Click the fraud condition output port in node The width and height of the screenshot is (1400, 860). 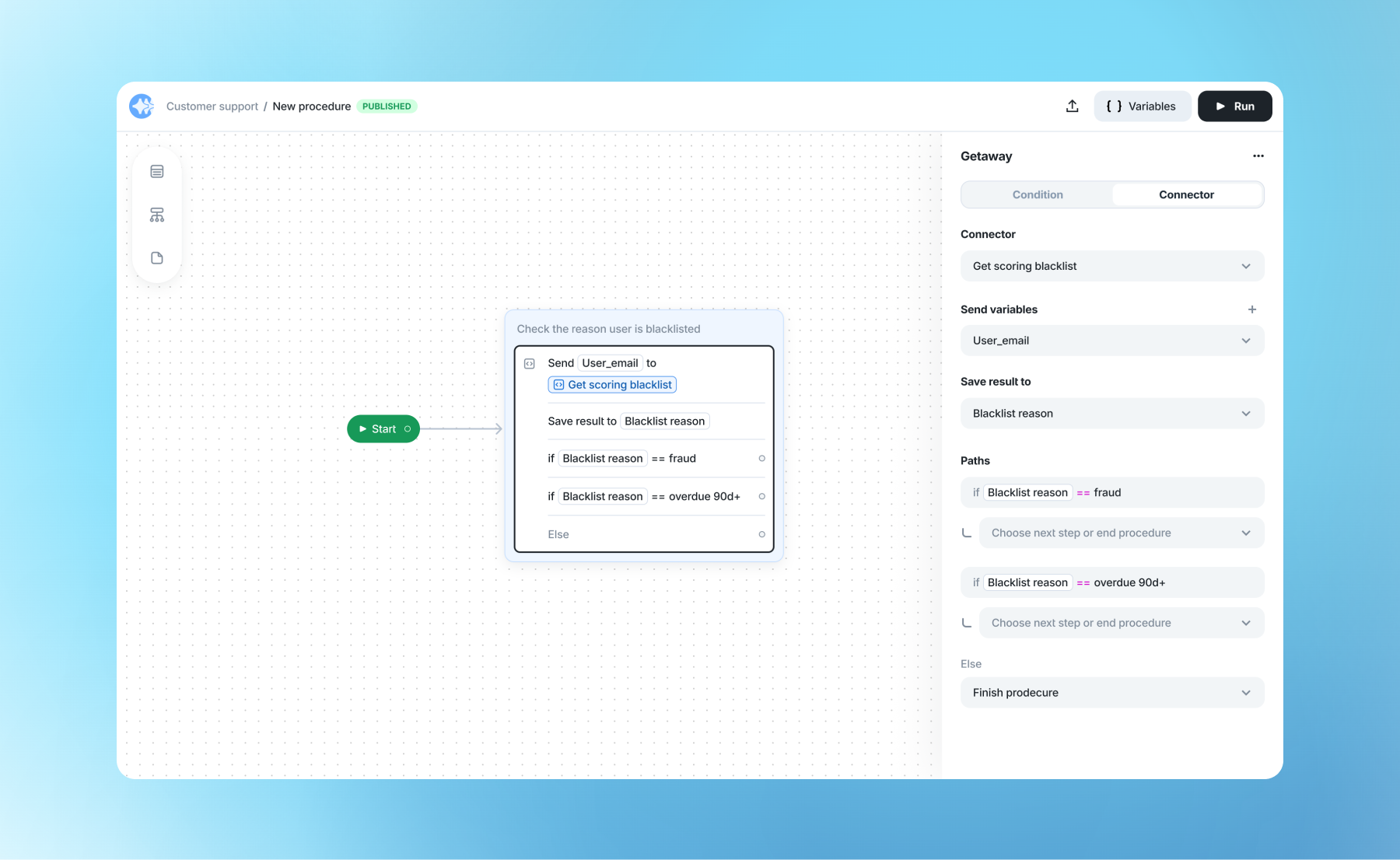761,459
